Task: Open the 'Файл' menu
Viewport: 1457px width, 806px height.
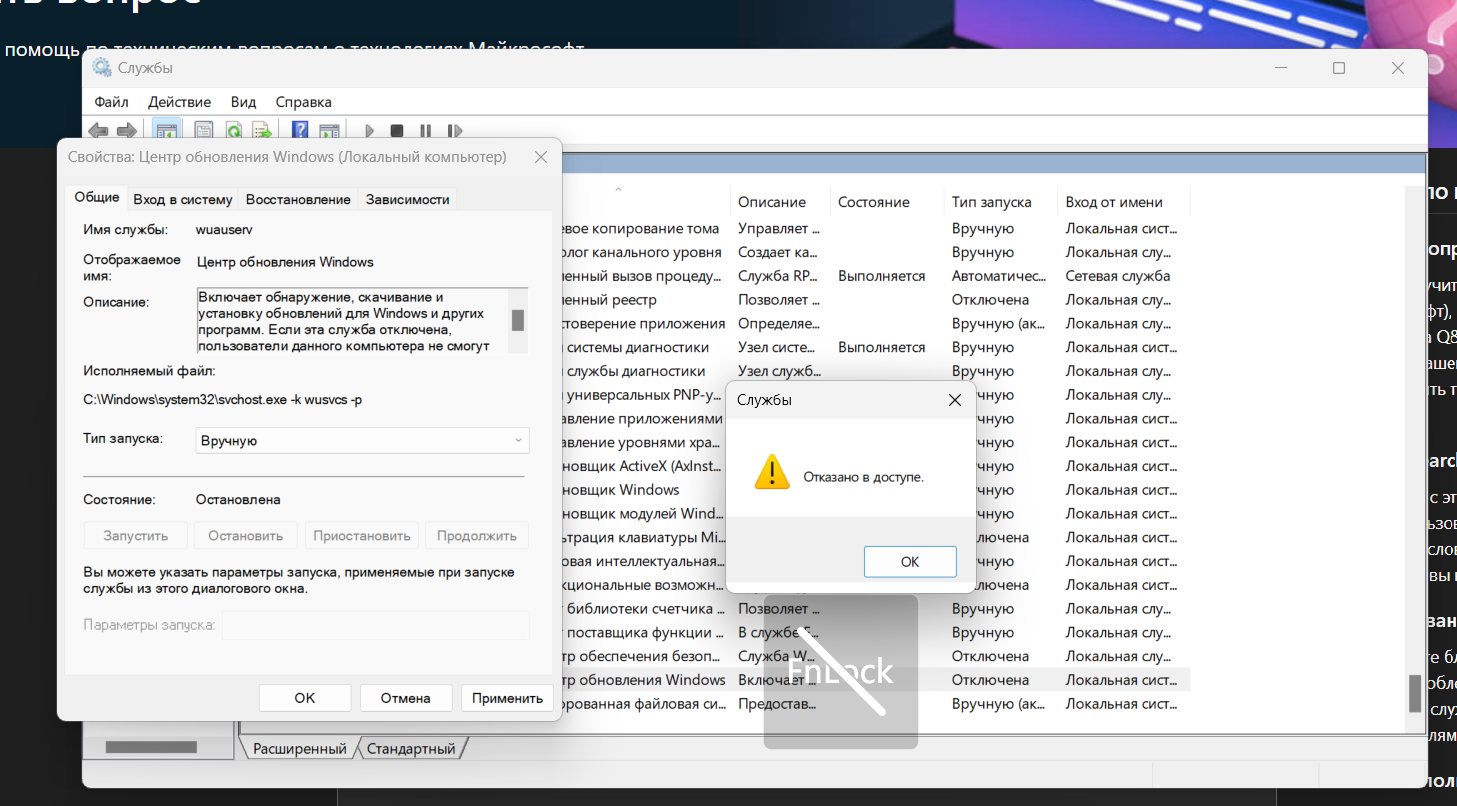Action: tap(112, 102)
